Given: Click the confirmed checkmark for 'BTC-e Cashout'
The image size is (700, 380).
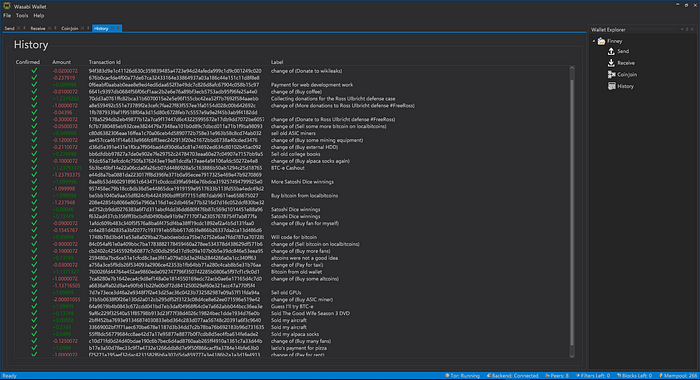Looking at the screenshot, I should point(34,168).
